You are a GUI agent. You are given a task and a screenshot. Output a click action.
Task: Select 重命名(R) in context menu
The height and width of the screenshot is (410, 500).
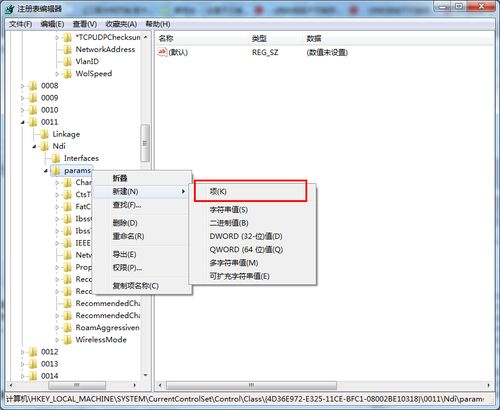tap(142, 236)
